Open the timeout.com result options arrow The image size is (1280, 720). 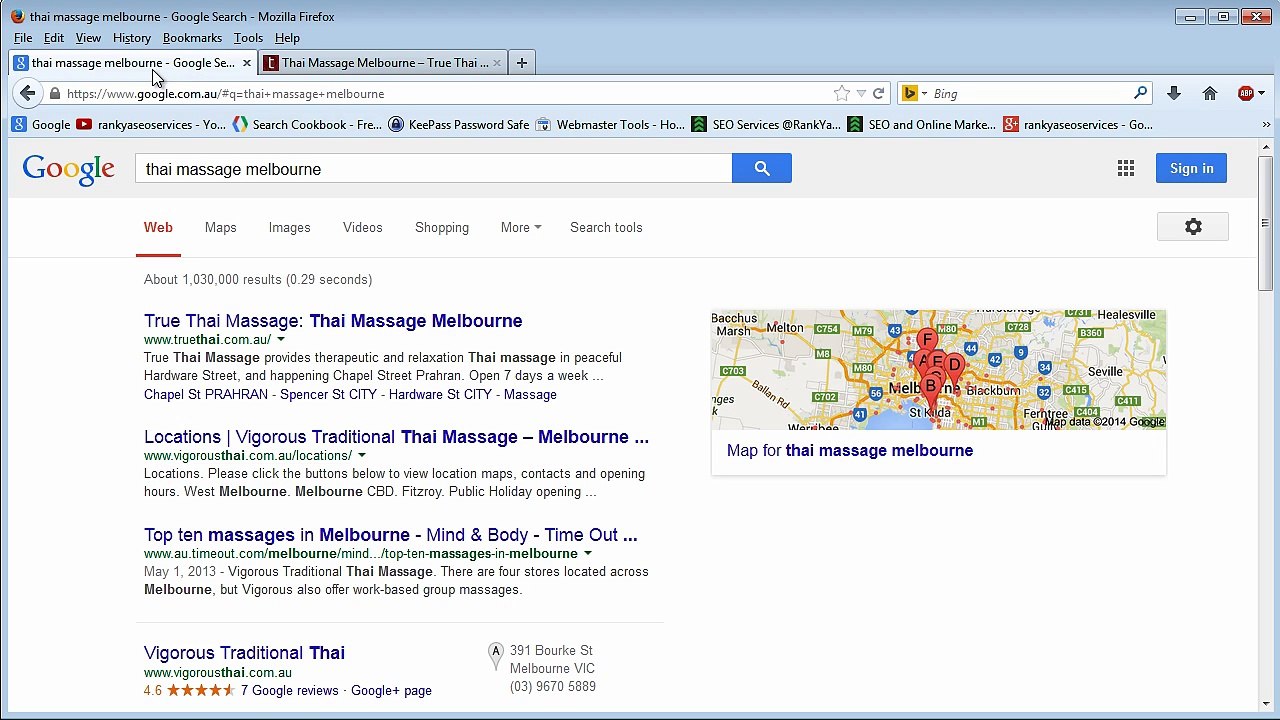[588, 554]
